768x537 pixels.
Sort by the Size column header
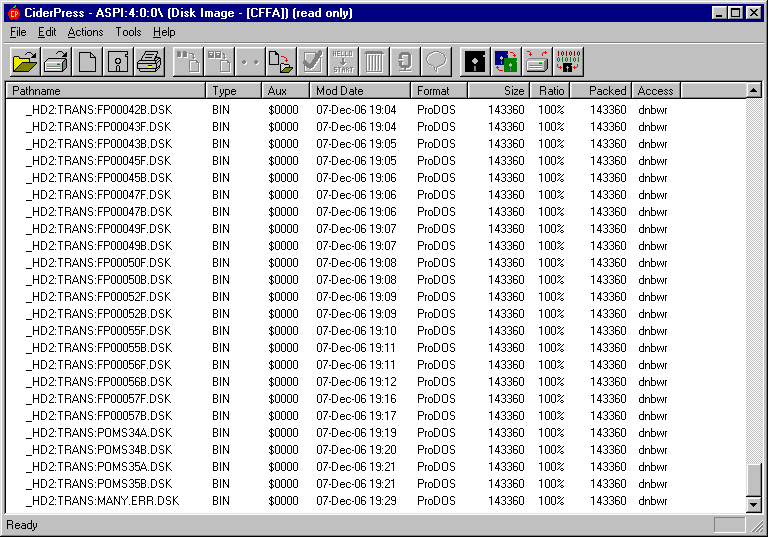click(x=499, y=91)
